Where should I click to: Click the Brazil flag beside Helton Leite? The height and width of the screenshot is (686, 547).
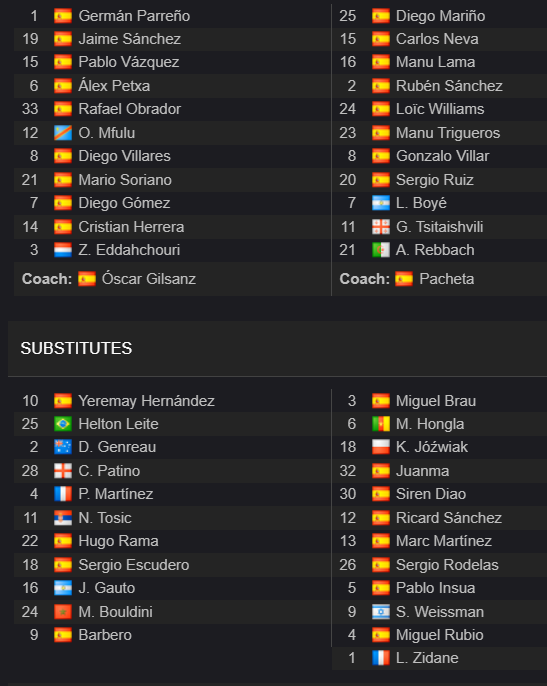click(x=63, y=424)
